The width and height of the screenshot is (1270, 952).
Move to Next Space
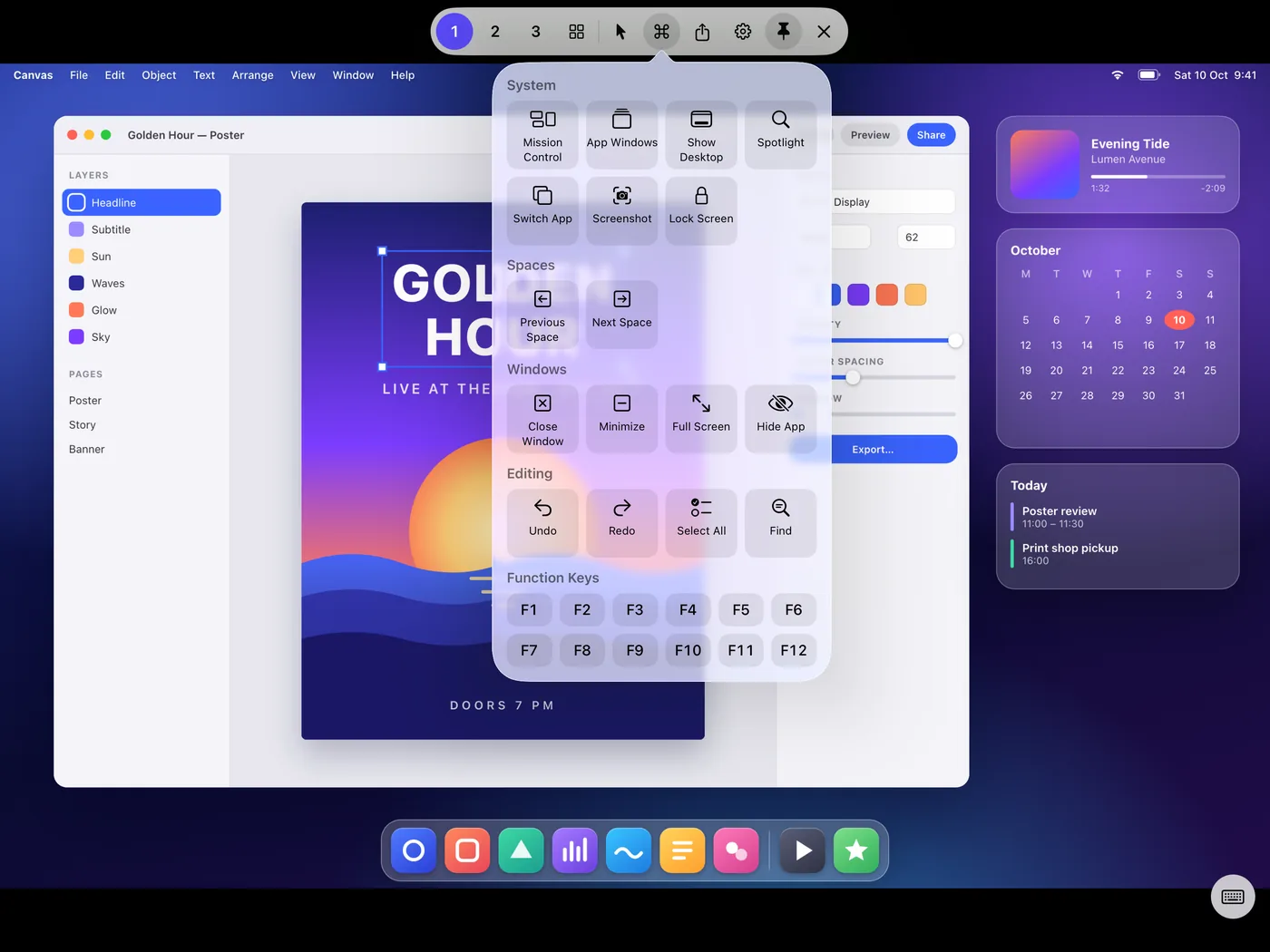(622, 315)
